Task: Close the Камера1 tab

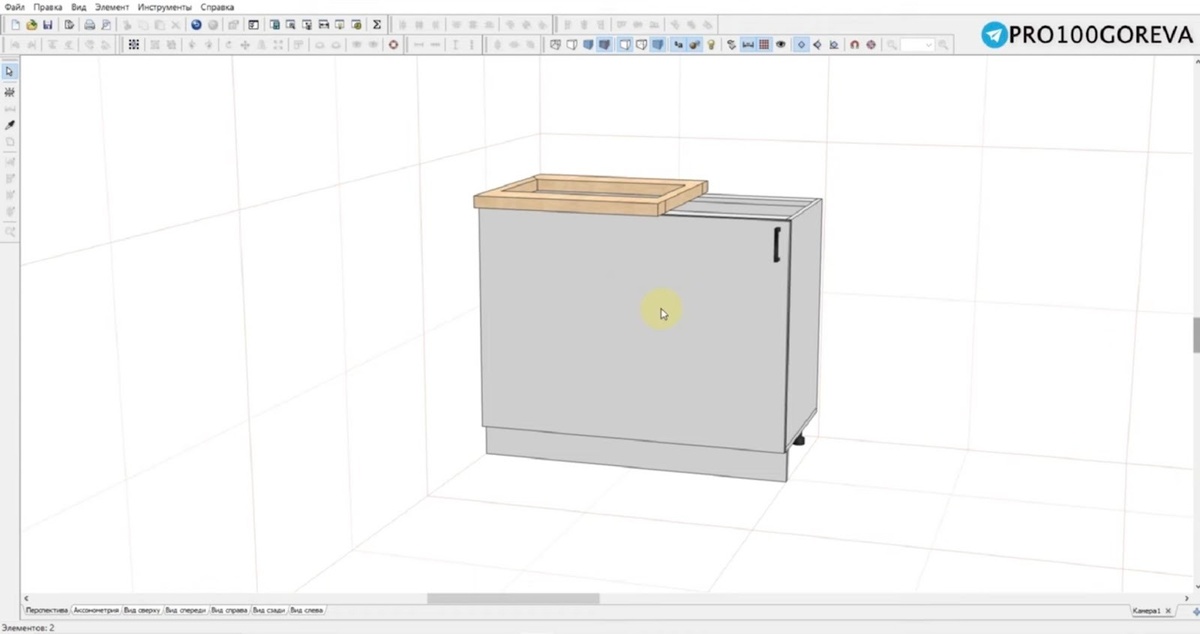Action: point(1169,610)
